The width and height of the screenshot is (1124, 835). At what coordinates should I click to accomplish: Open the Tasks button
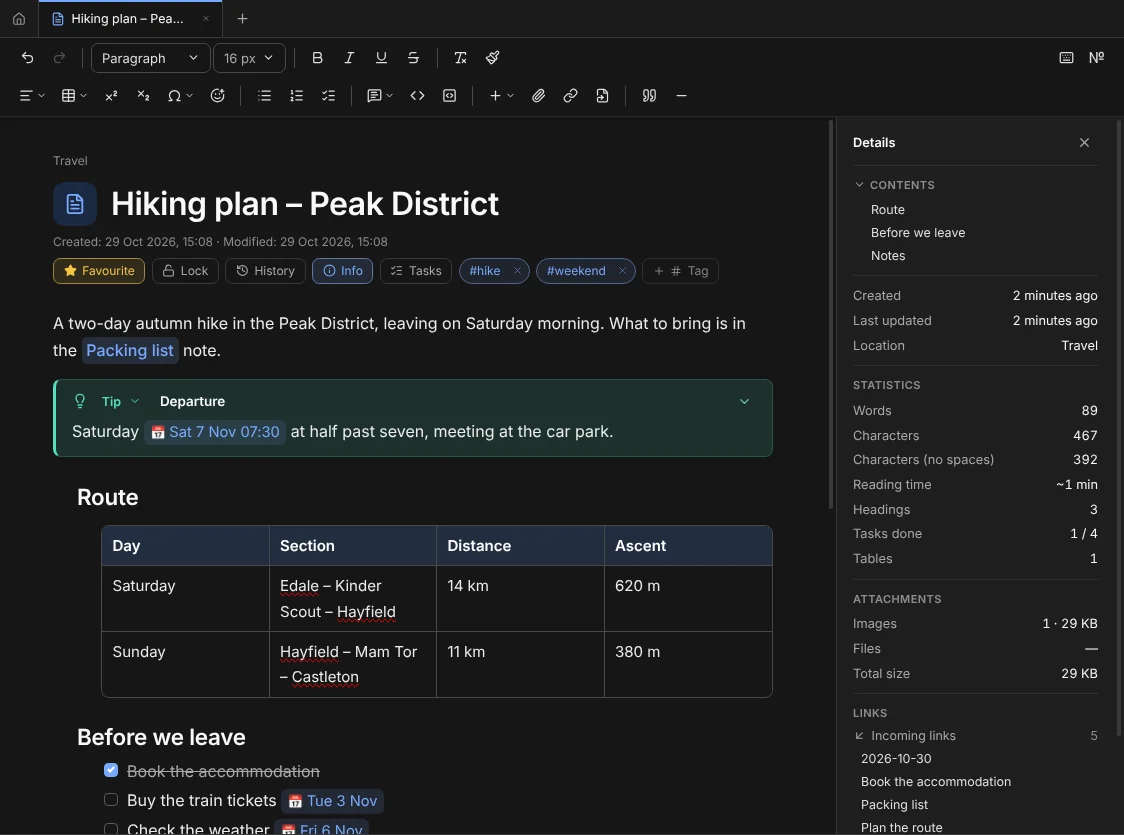(416, 271)
